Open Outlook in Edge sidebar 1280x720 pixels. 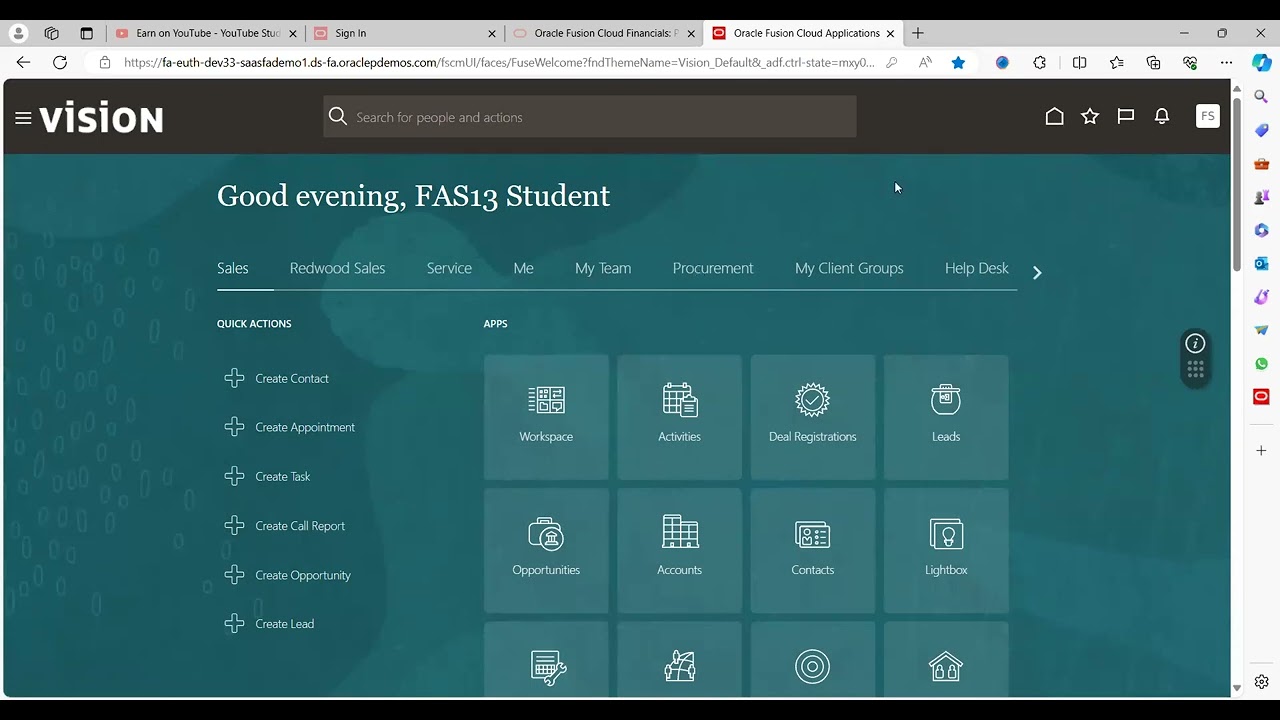point(1261,263)
